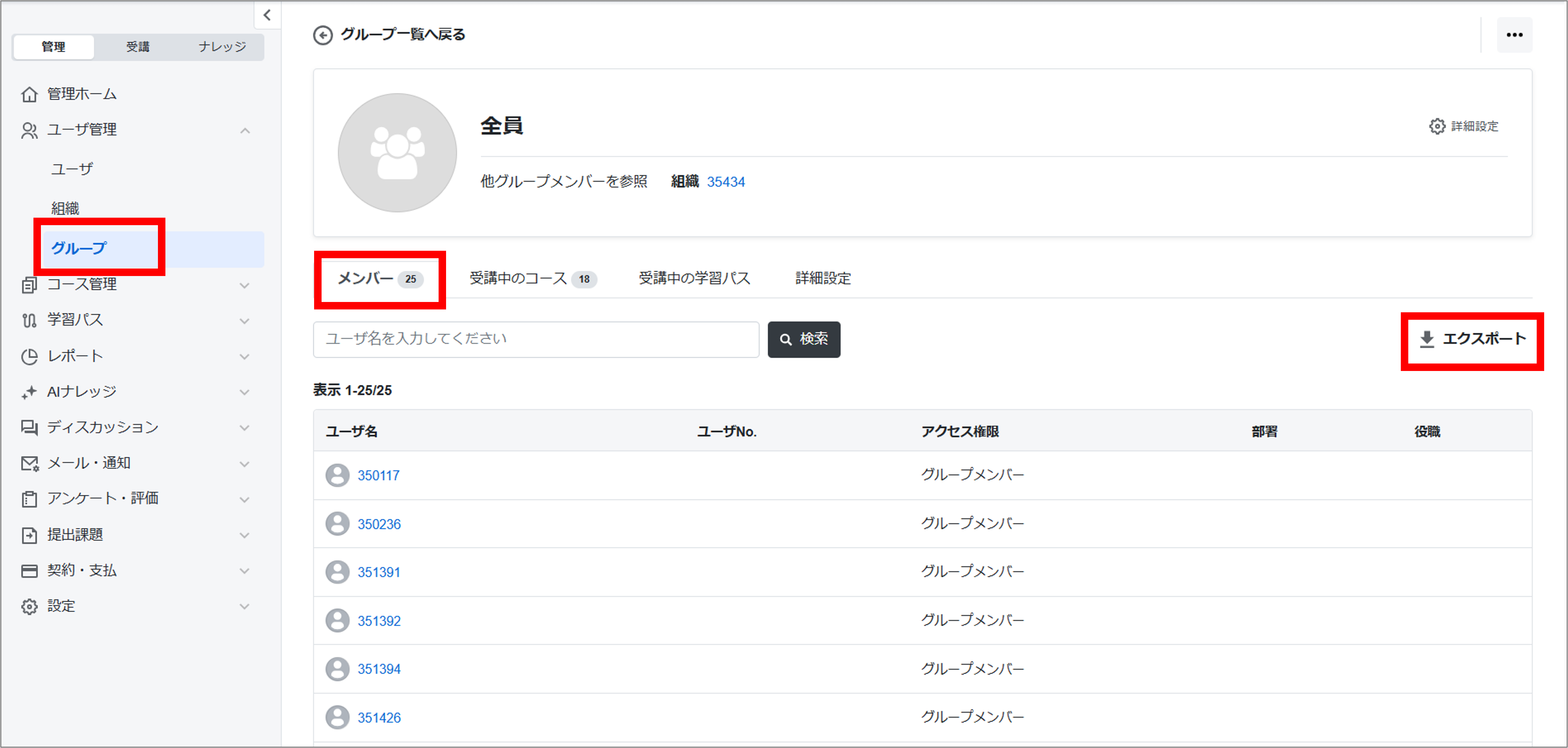Switch to the 受講 mode segment

pyautogui.click(x=138, y=47)
